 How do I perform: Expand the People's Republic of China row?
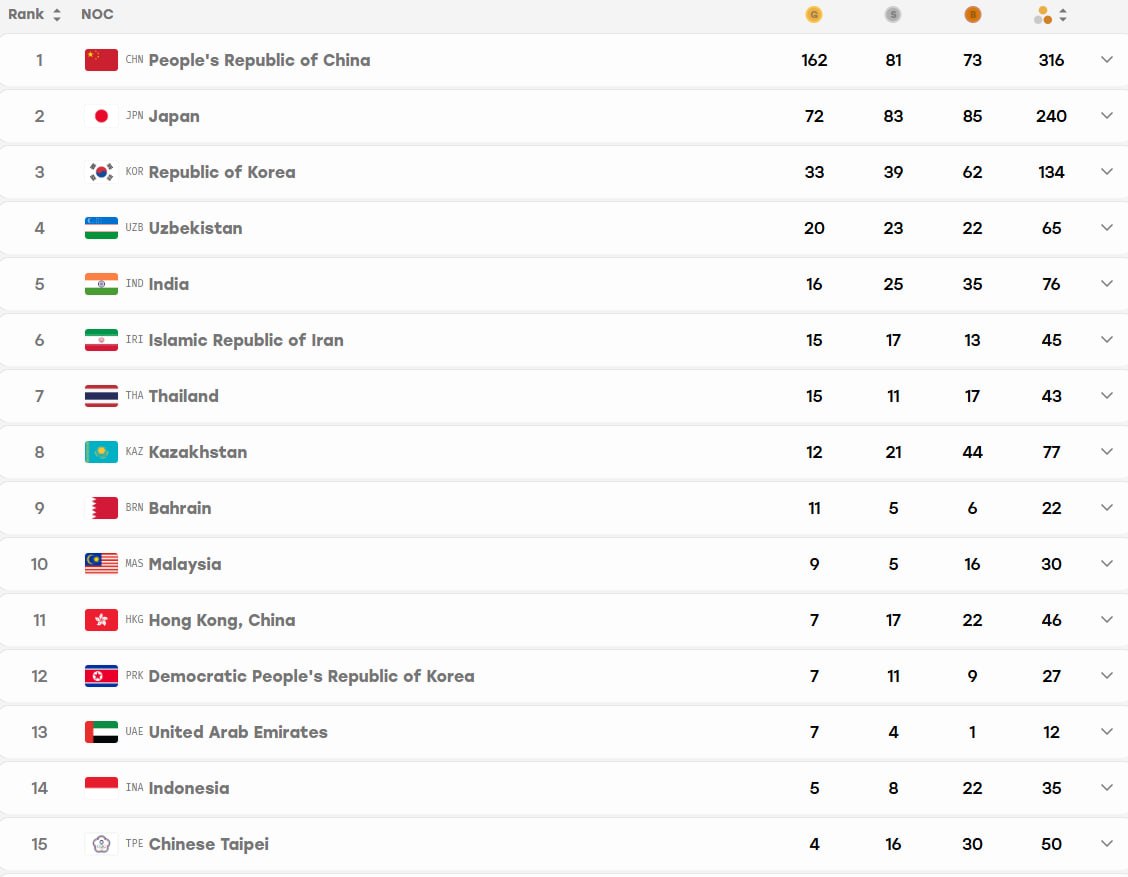[x=1106, y=60]
